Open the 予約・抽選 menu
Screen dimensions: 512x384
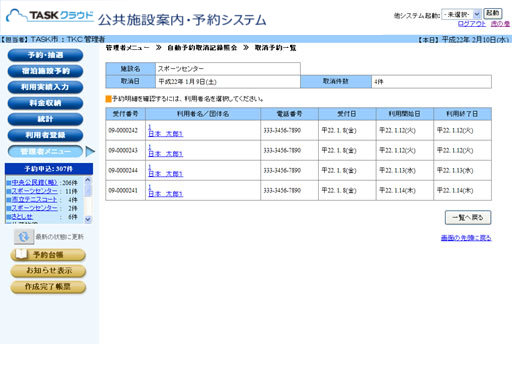pyautogui.click(x=45, y=55)
